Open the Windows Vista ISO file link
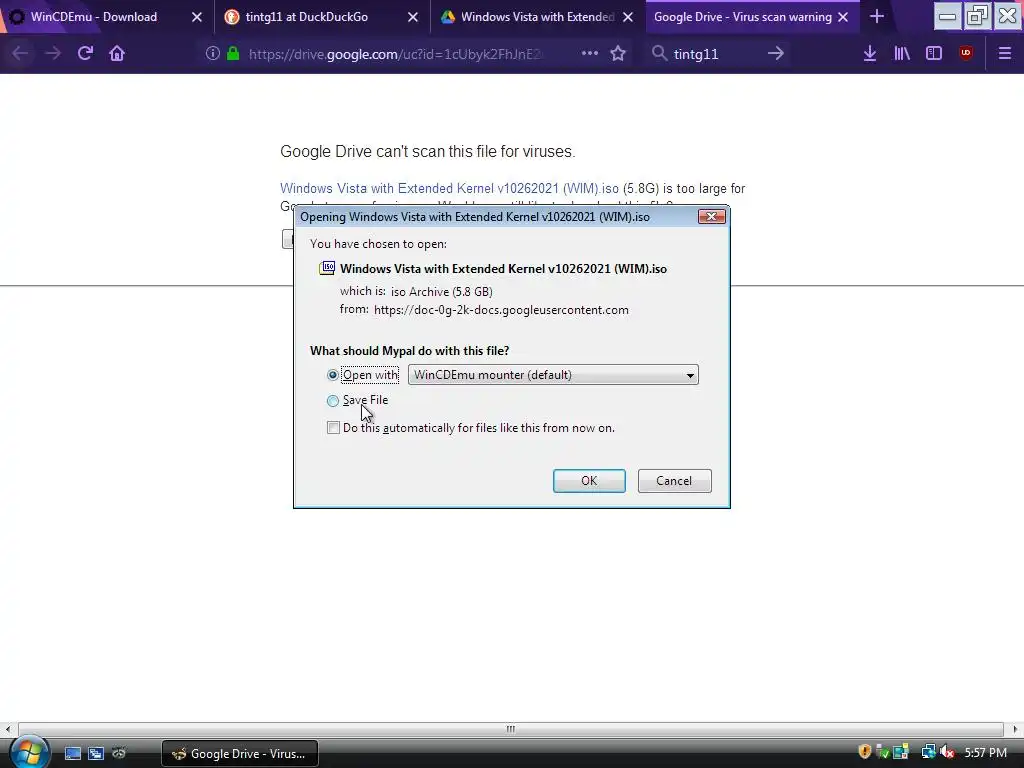 449,189
